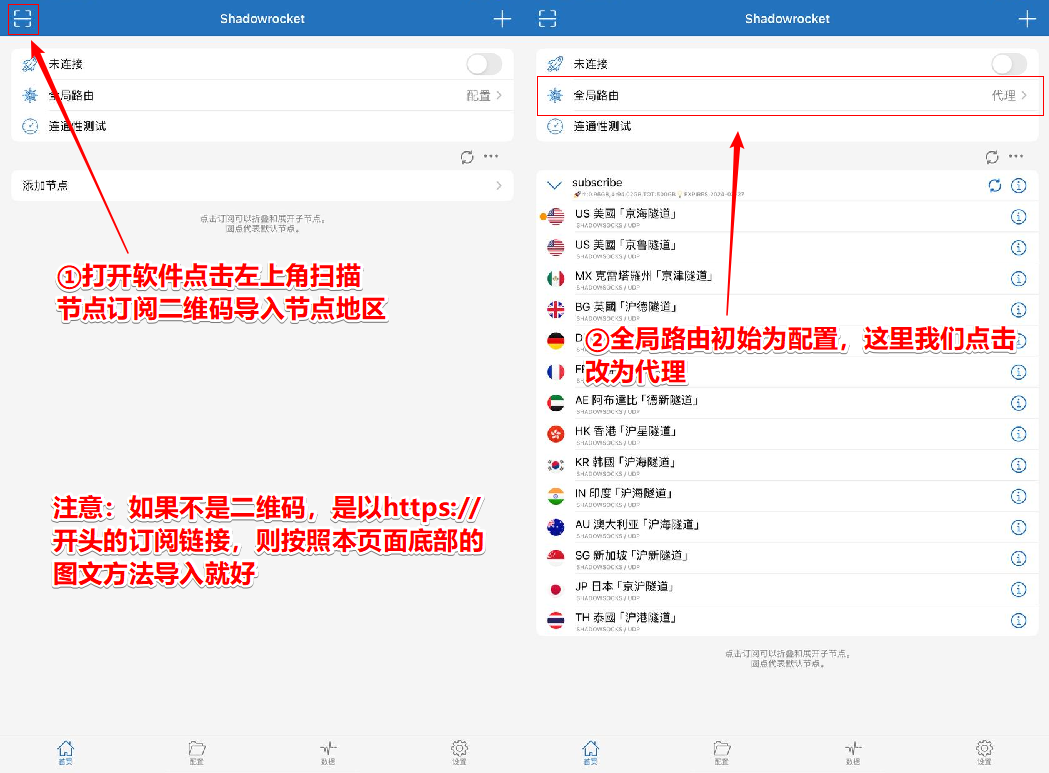Switch to the 配置 tab in the left screen
This screenshot has width=1049, height=773.
(197, 751)
